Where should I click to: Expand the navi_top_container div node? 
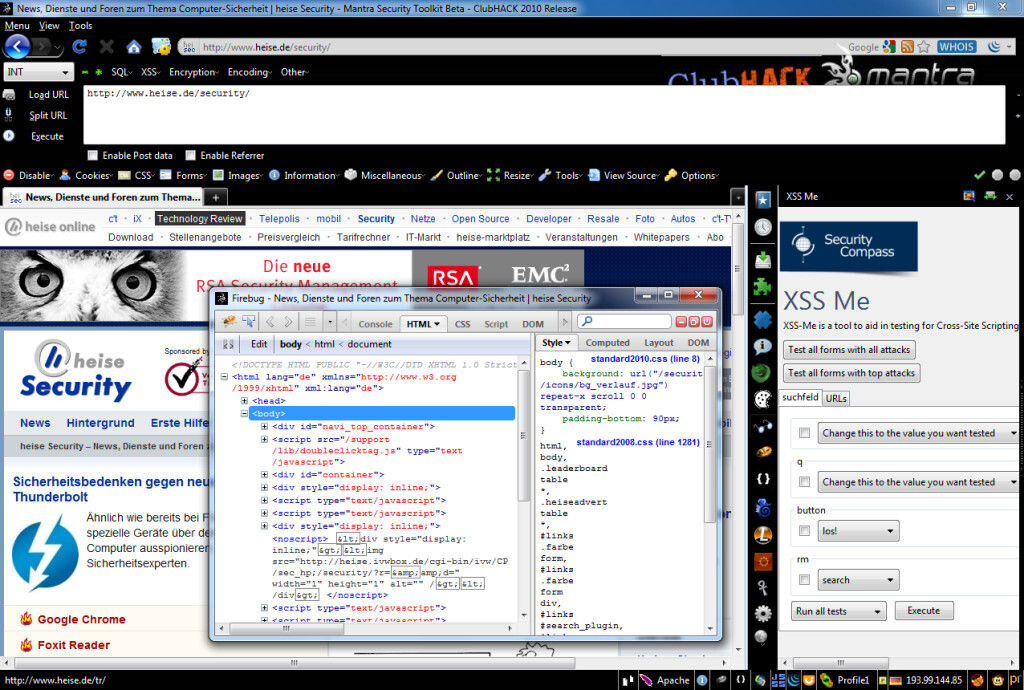click(x=264, y=426)
